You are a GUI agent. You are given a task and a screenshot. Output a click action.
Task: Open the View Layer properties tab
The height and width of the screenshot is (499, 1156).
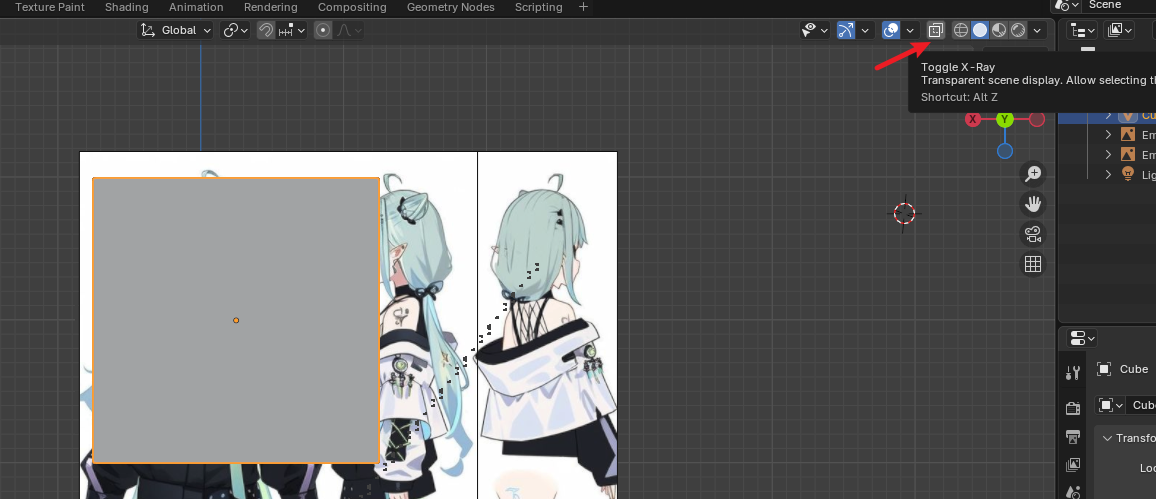pos(1073,465)
